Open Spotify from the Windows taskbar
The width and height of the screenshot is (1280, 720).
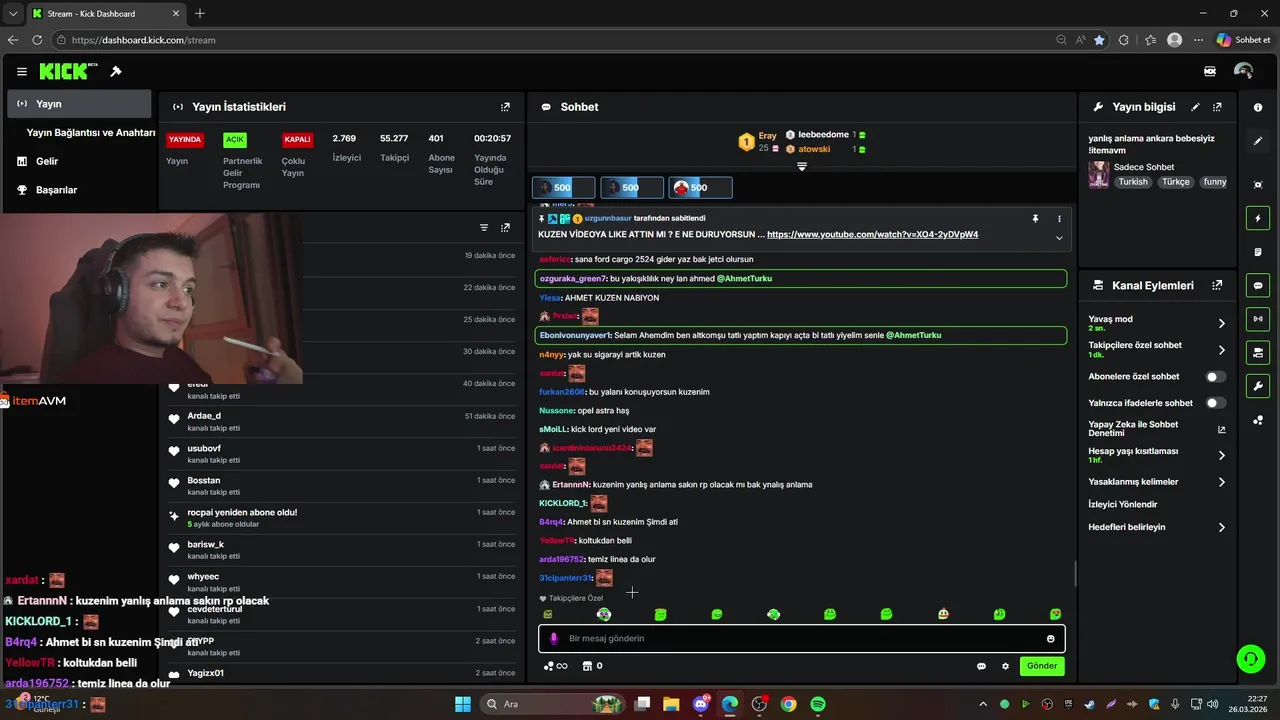[x=818, y=704]
